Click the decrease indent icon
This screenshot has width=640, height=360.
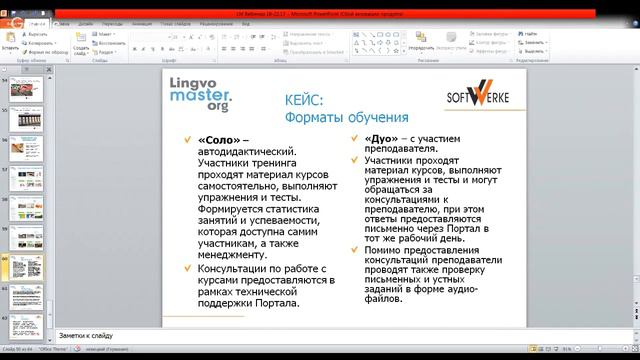[253, 37]
